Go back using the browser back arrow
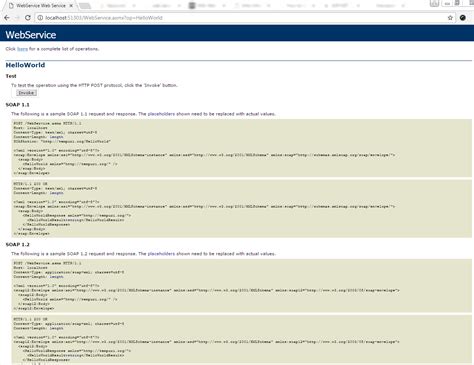The image size is (474, 365). point(7,18)
